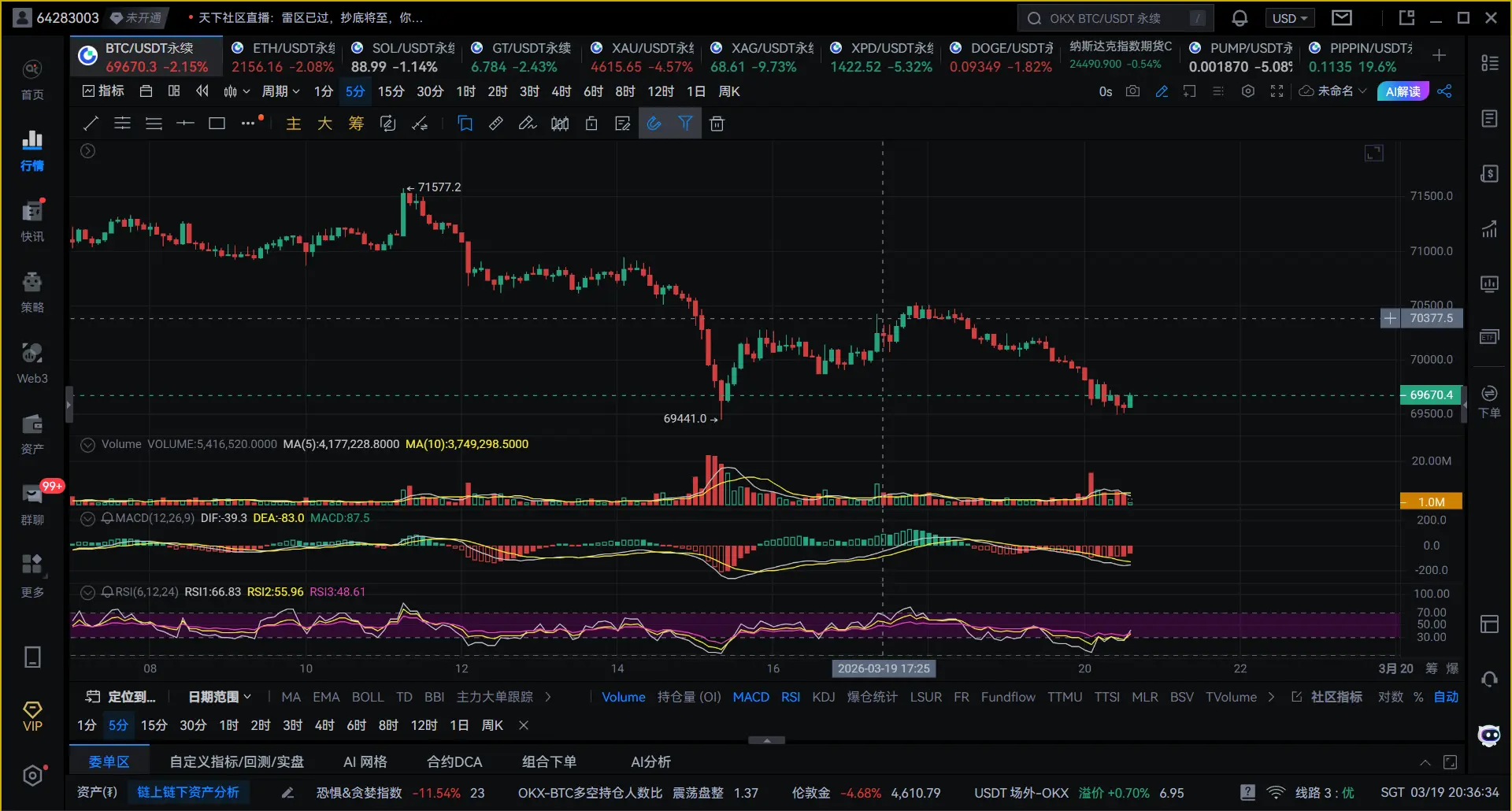1512x811 pixels.
Task: Toggle RSI sub-indicator in indicator bar
Action: pos(790,697)
